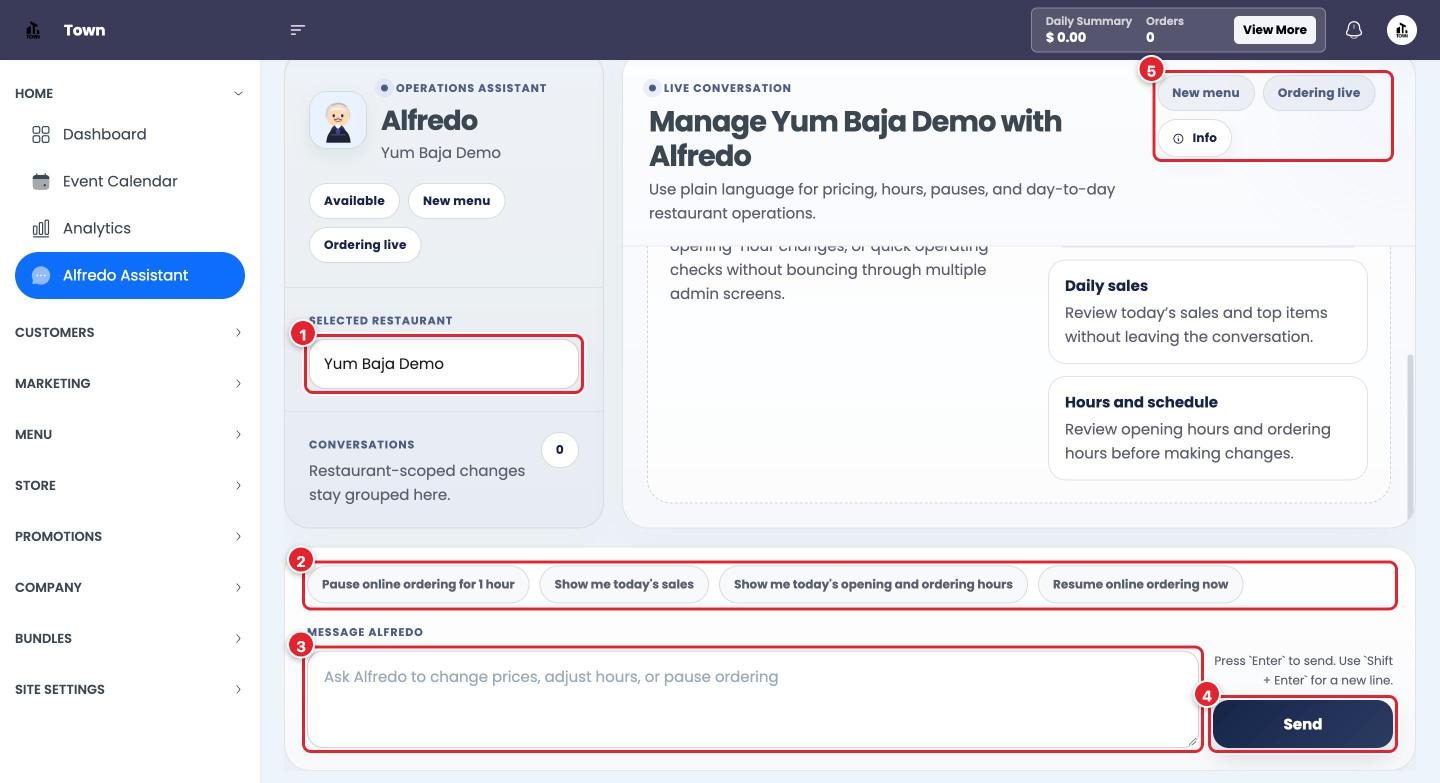Viewport: 1440px width, 783px height.
Task: Select the Alfredo Assistant menu item
Action: [x=130, y=275]
